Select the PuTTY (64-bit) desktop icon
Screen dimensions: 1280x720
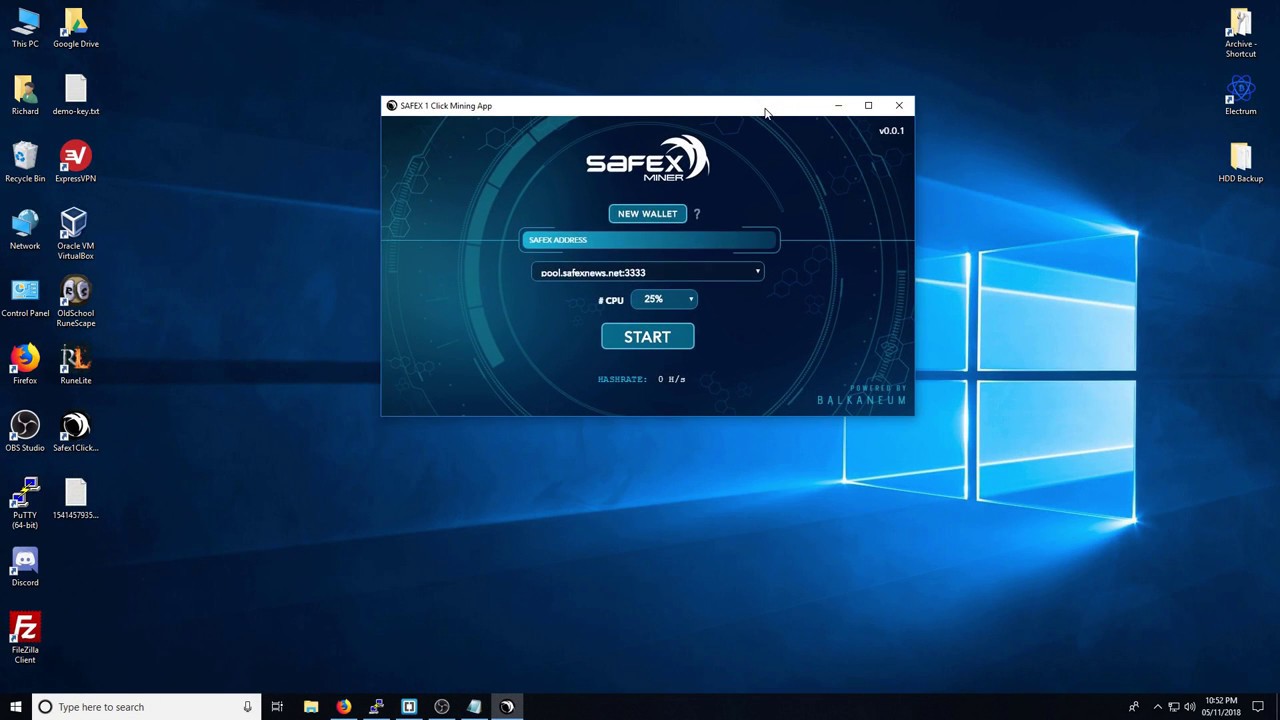[x=25, y=502]
